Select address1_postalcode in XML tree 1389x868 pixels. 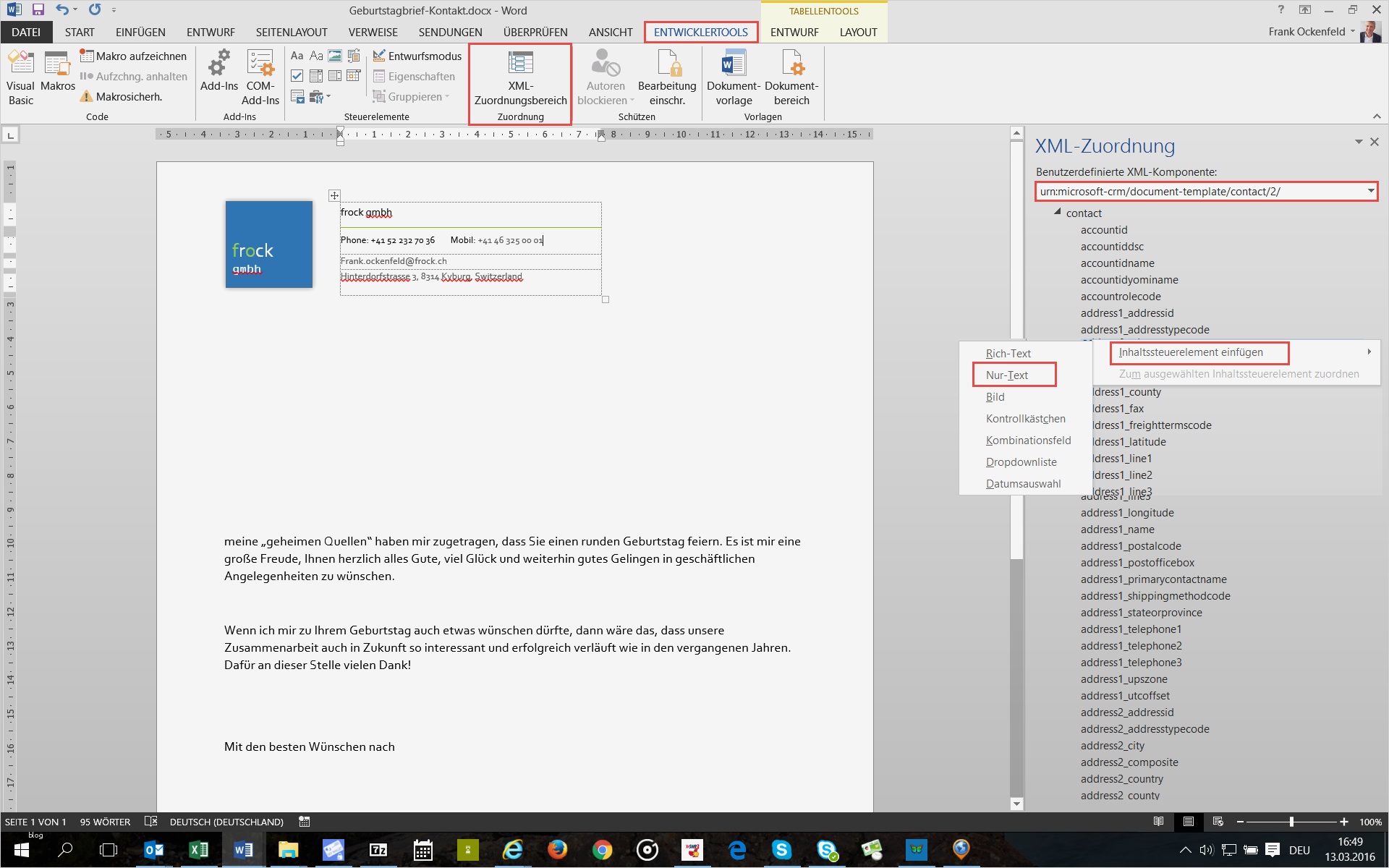(x=1131, y=546)
